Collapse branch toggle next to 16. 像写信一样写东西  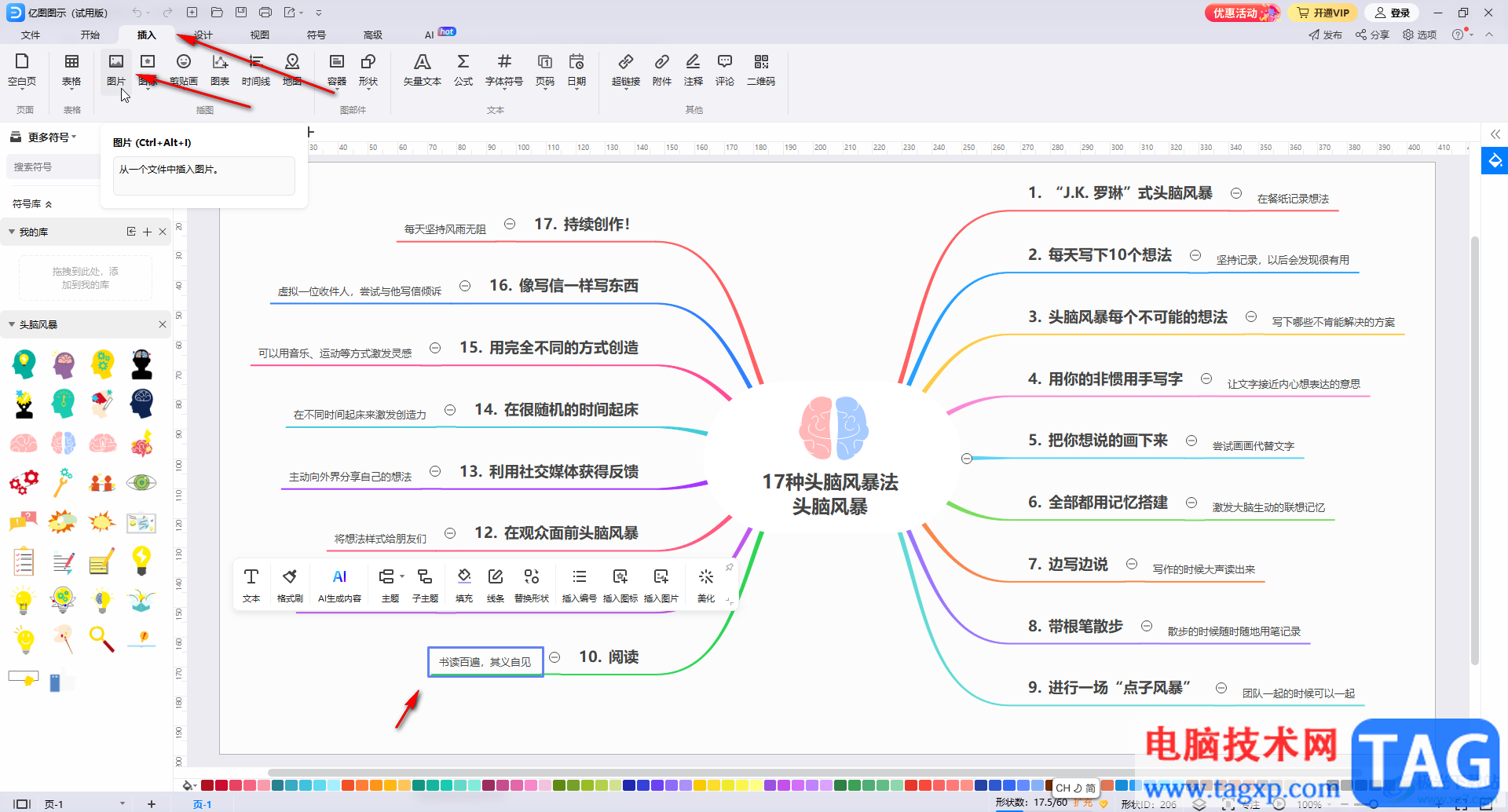pos(465,286)
